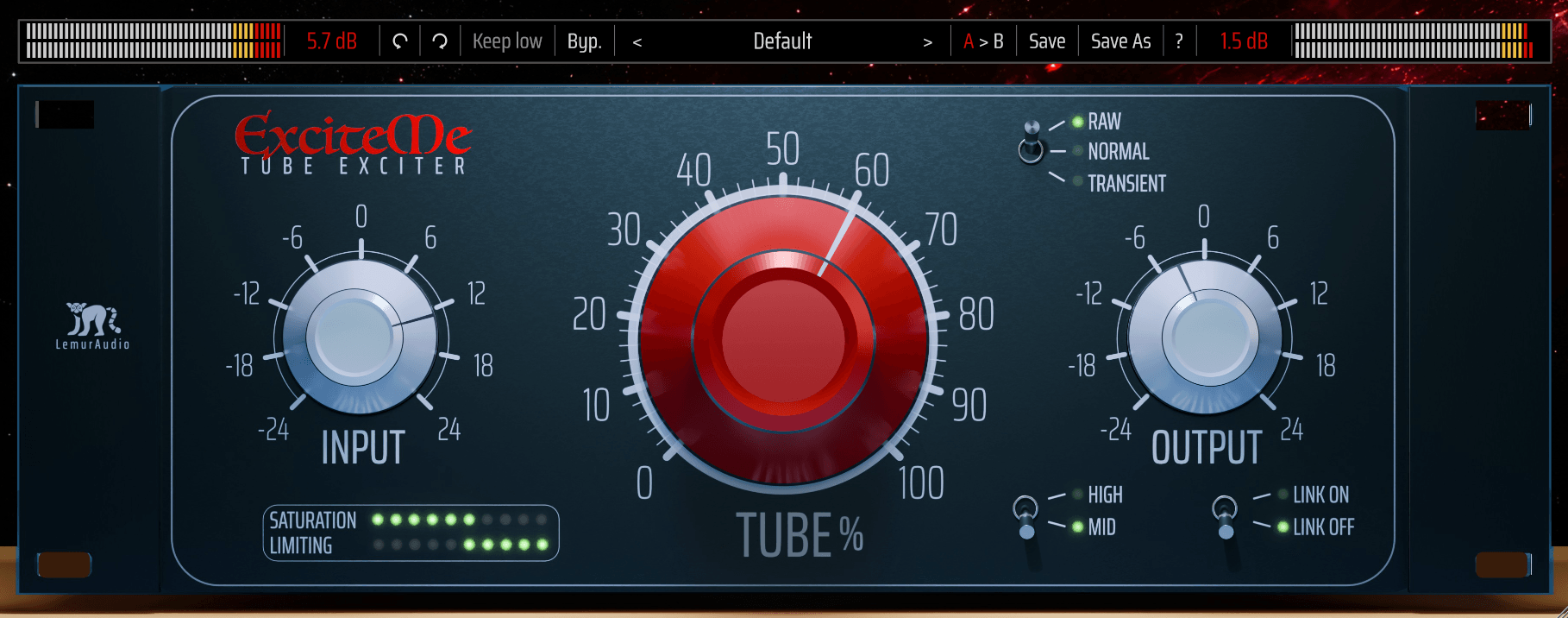Select LINK ON option
This screenshot has height=618, width=1568.
click(x=1320, y=495)
